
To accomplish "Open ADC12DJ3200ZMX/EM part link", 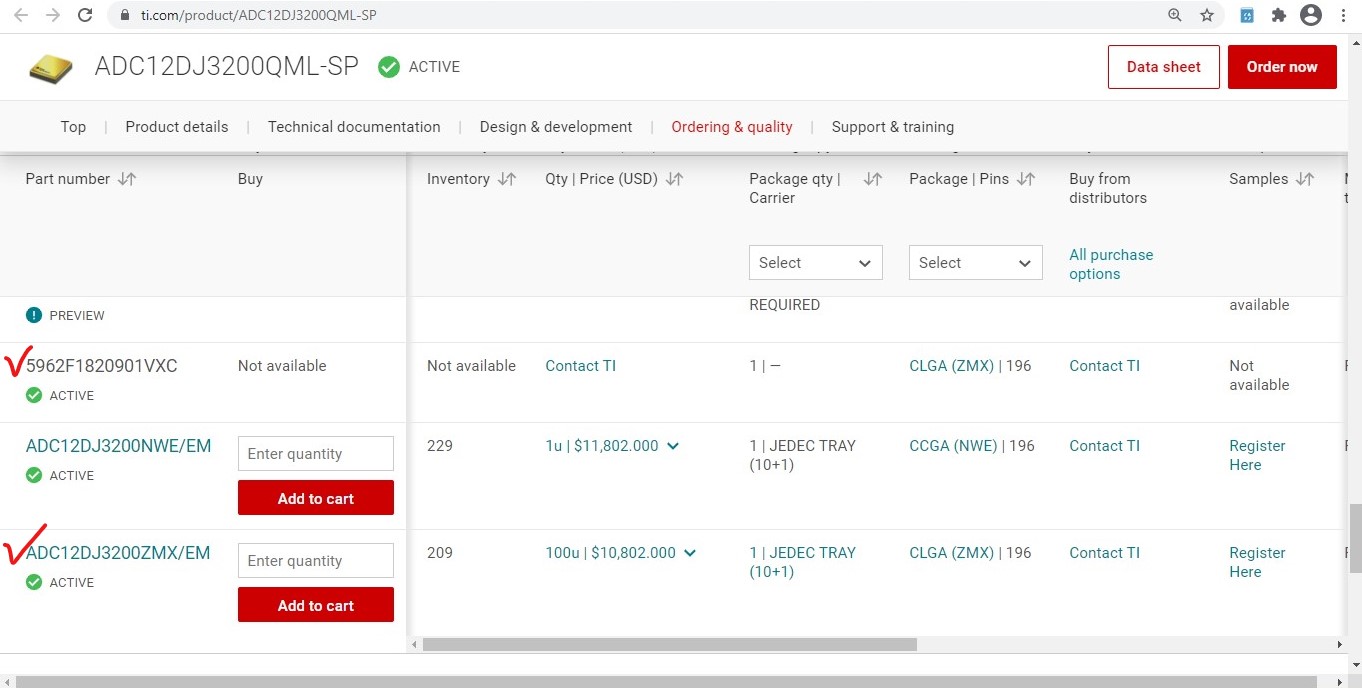I will [118, 553].
